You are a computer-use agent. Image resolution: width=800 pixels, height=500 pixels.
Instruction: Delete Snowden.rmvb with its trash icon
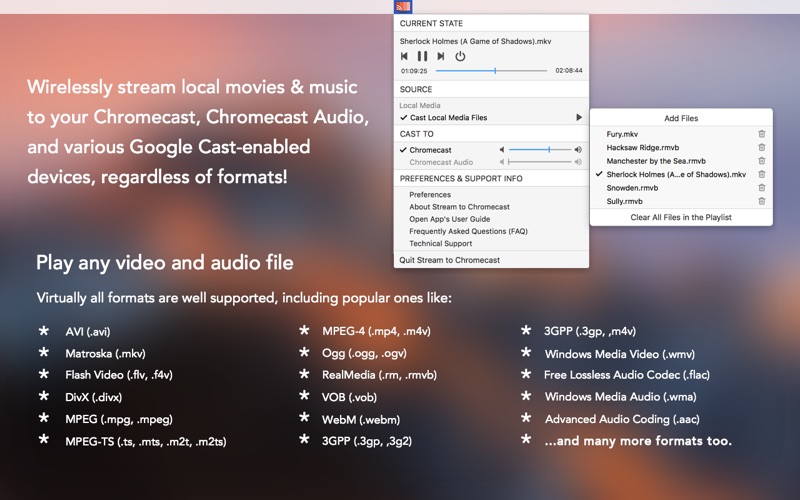(x=762, y=188)
